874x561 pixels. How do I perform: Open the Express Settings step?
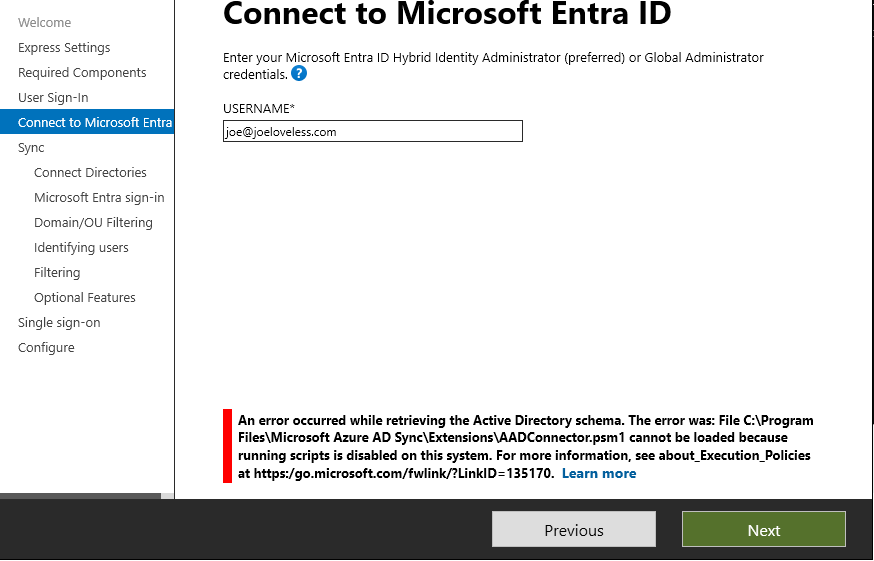[64, 47]
